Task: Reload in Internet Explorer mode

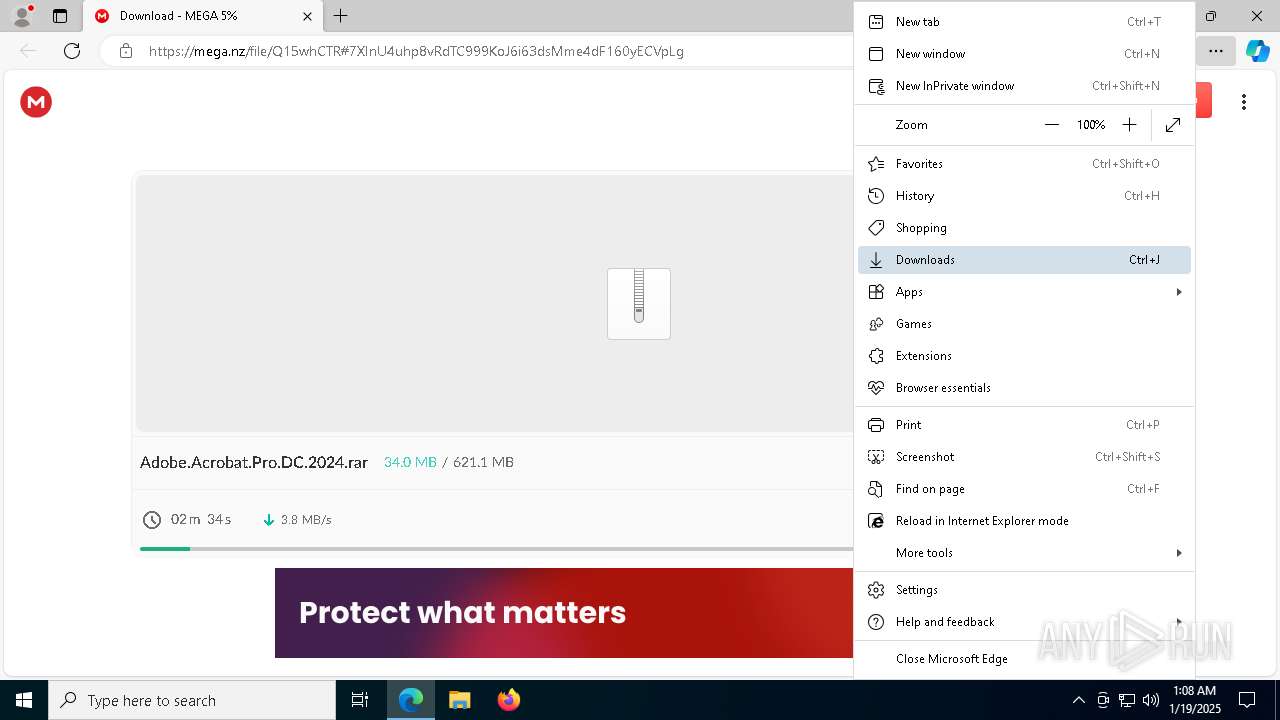Action: (x=1024, y=521)
